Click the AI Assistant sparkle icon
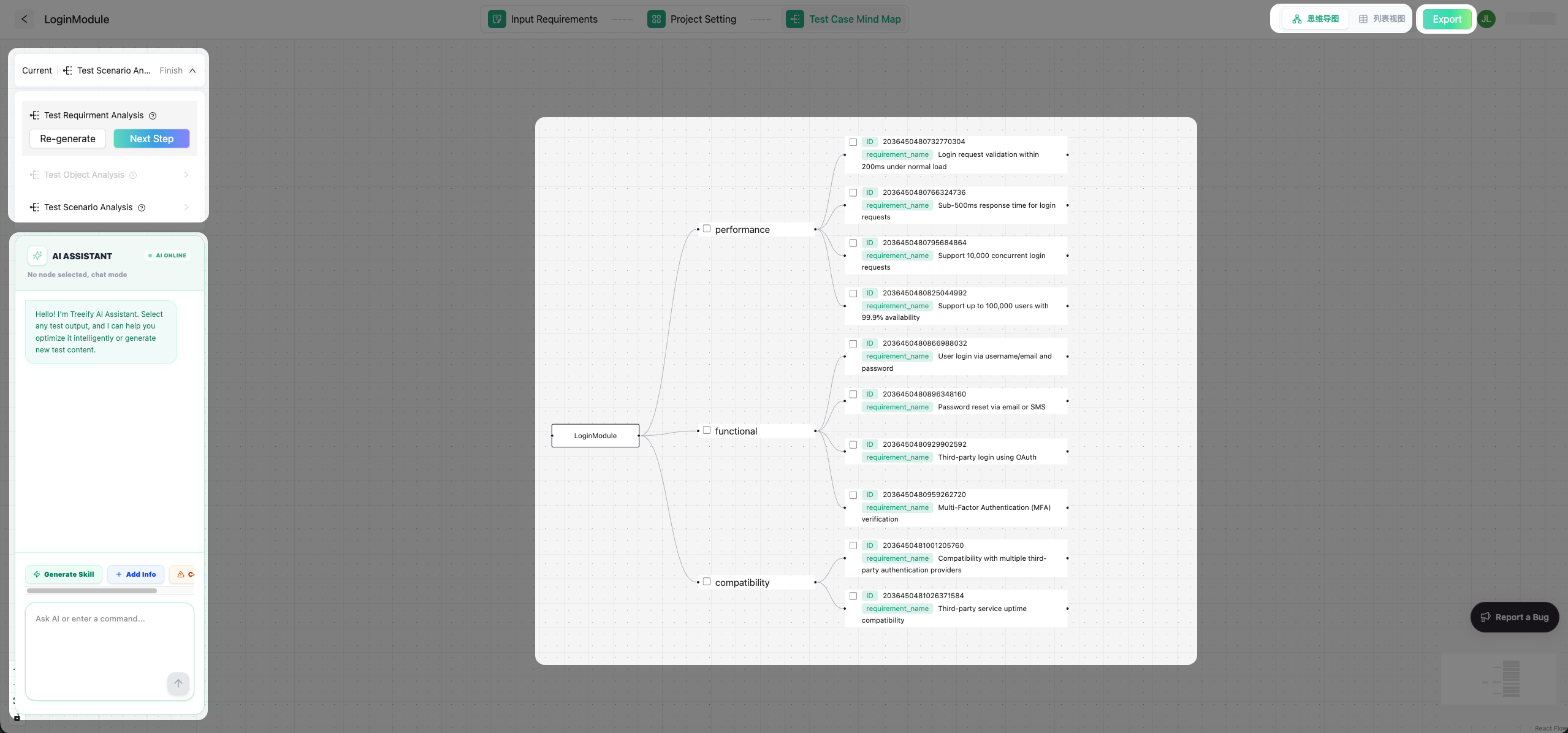 point(37,256)
